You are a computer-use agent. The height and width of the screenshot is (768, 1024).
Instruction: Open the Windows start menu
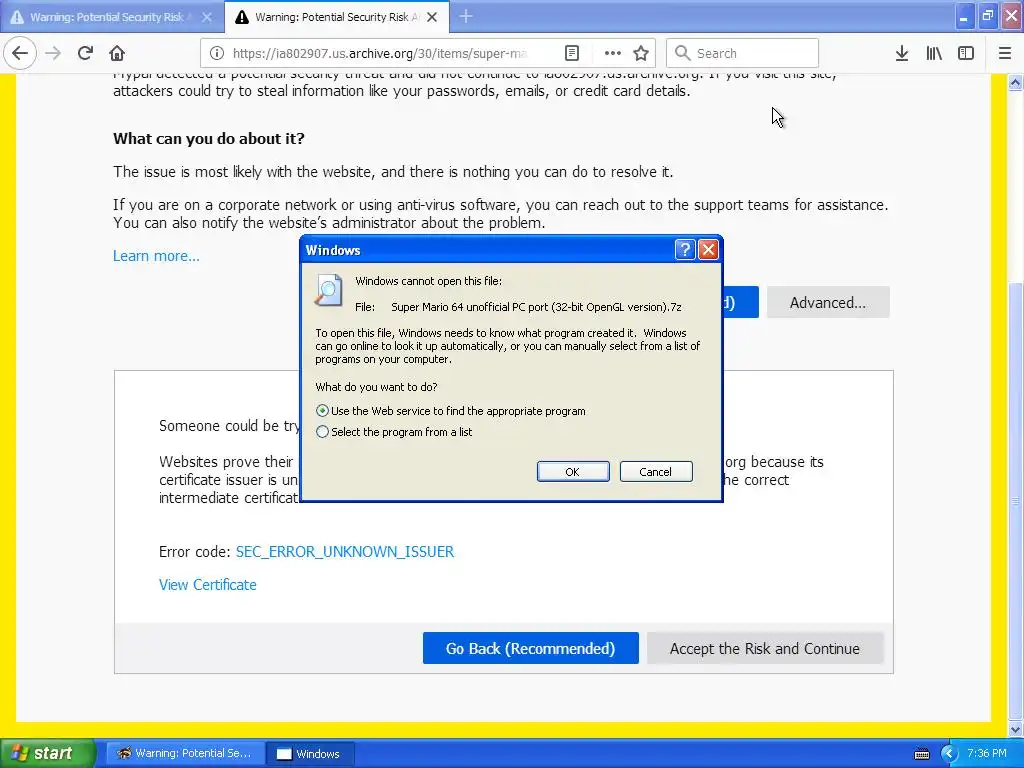pos(47,753)
